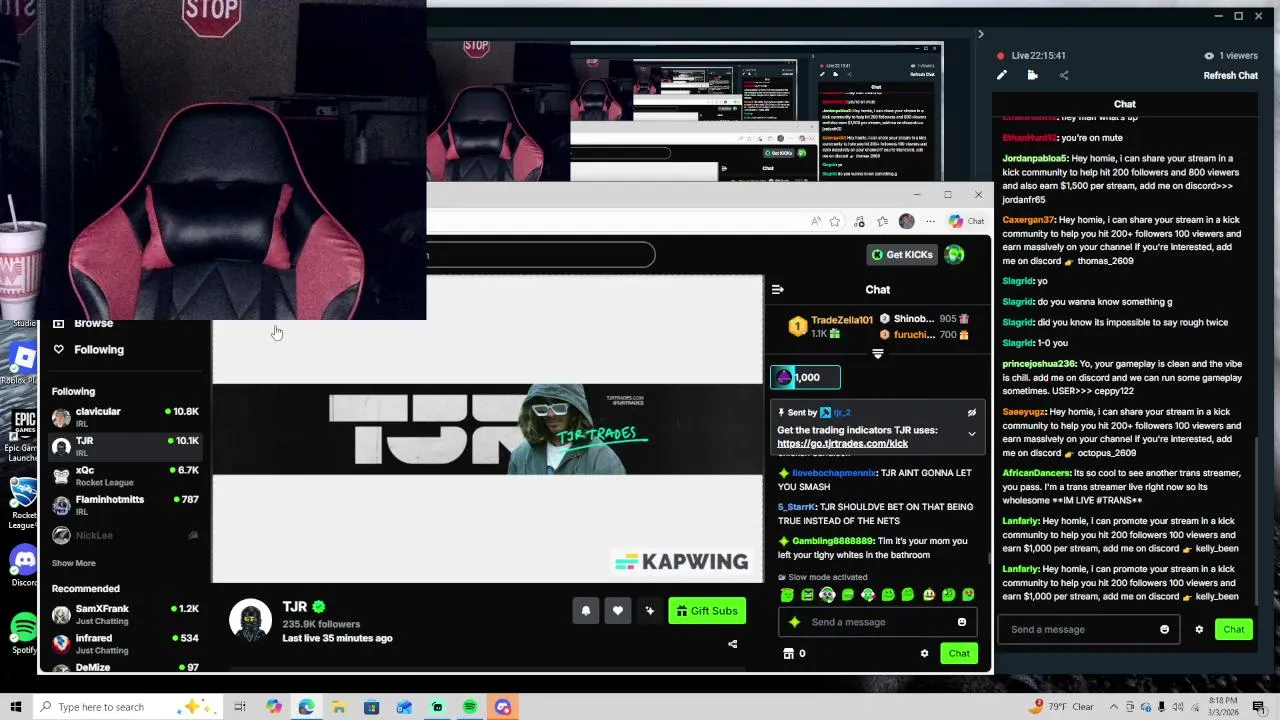This screenshot has width=1280, height=720.
Task: Select offline NickLee channel
Action: pyautogui.click(x=125, y=535)
